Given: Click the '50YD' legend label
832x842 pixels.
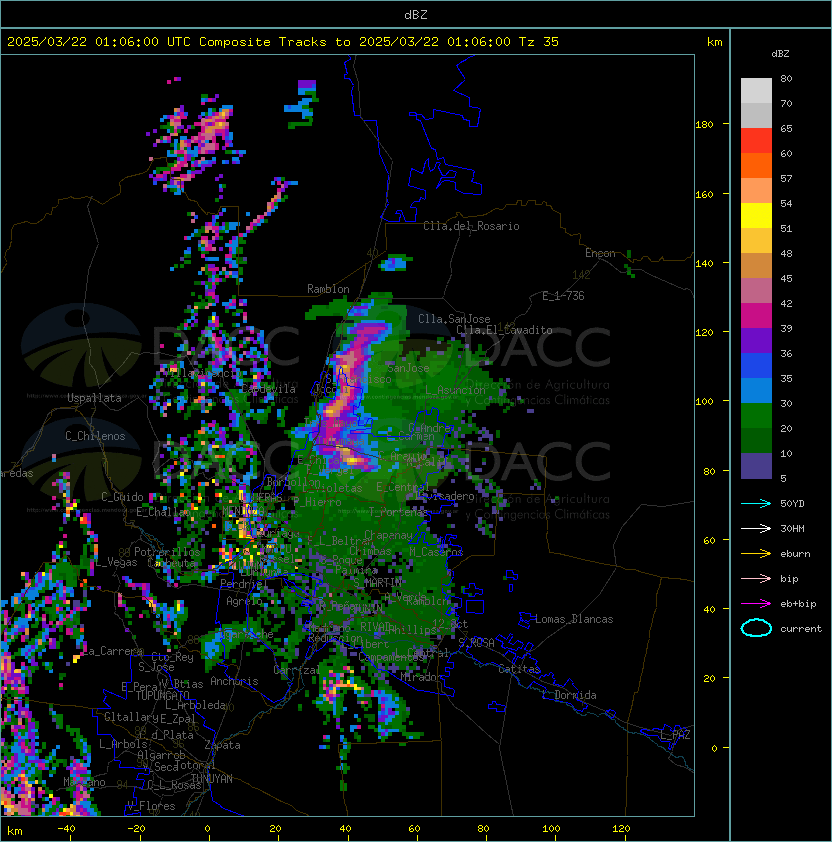Looking at the screenshot, I should [792, 503].
